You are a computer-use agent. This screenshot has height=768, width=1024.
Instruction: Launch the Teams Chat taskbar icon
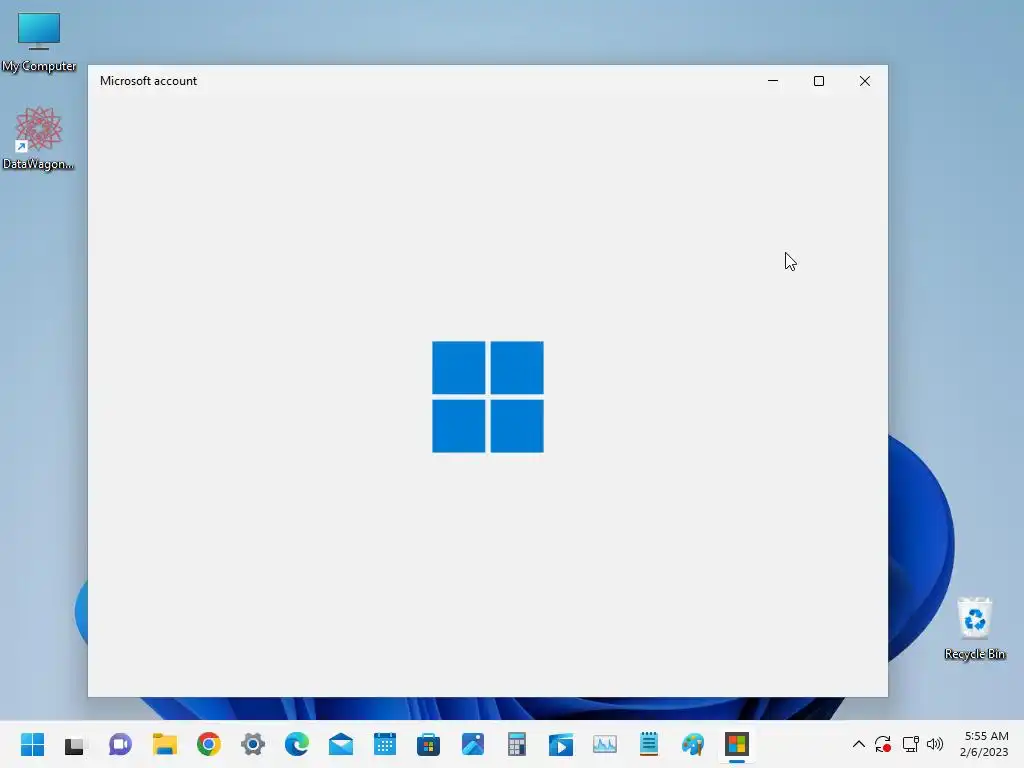coord(120,744)
